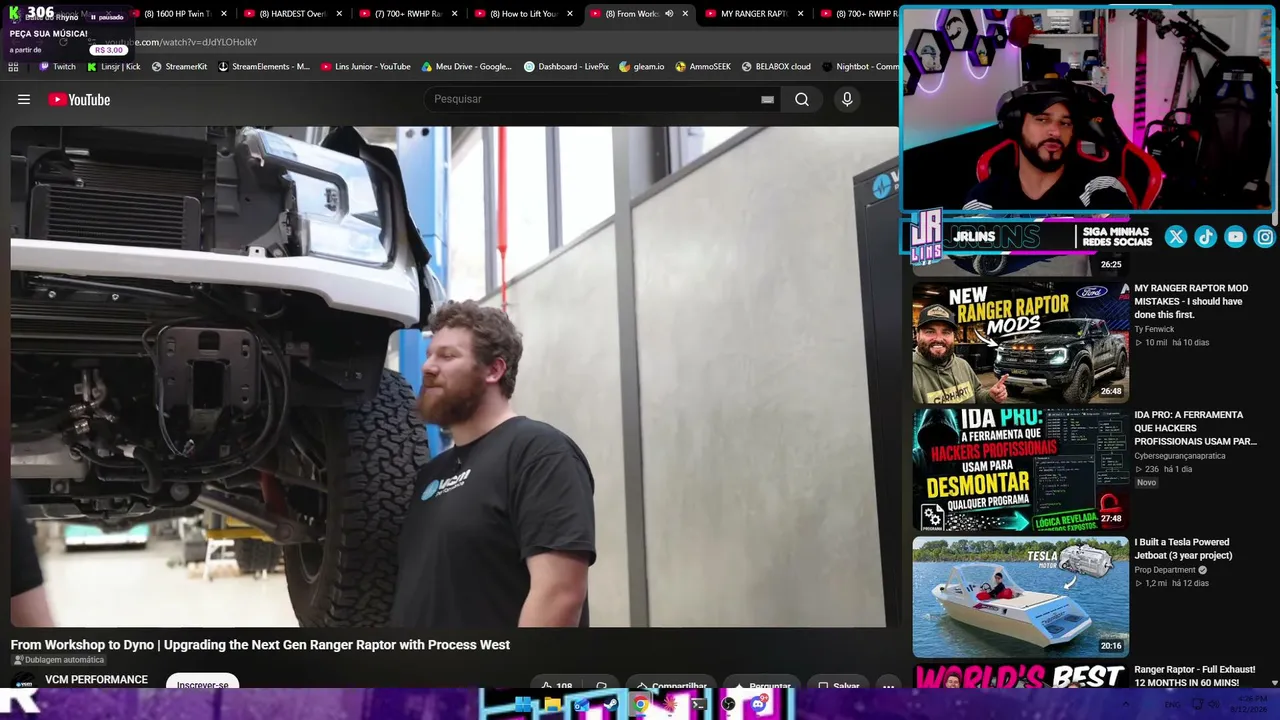The height and width of the screenshot is (720, 1280).
Task: Open the Ty Fenwick channel name
Action: 1154,329
